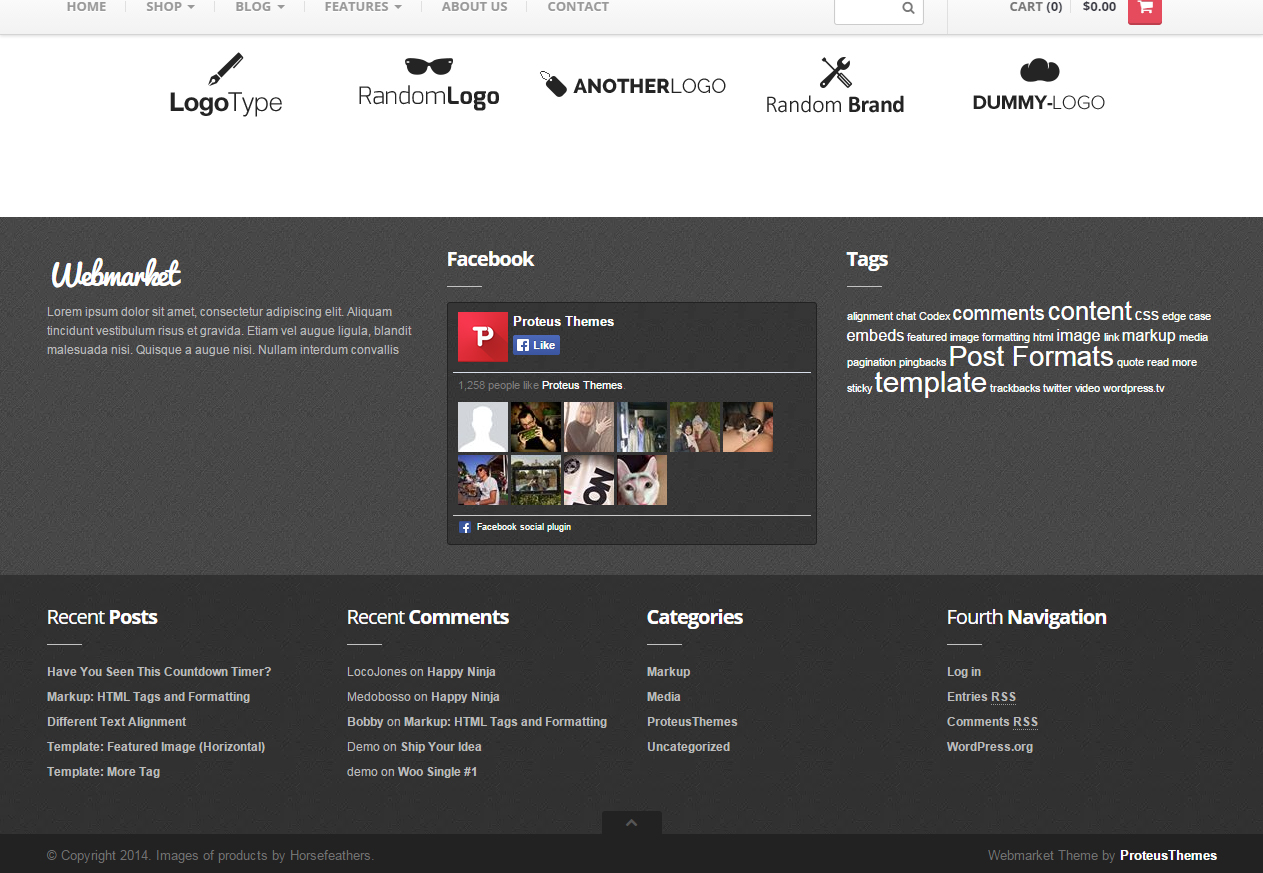The image size is (1263, 873).
Task: Open the BLOG dropdown menu
Action: click(x=259, y=7)
